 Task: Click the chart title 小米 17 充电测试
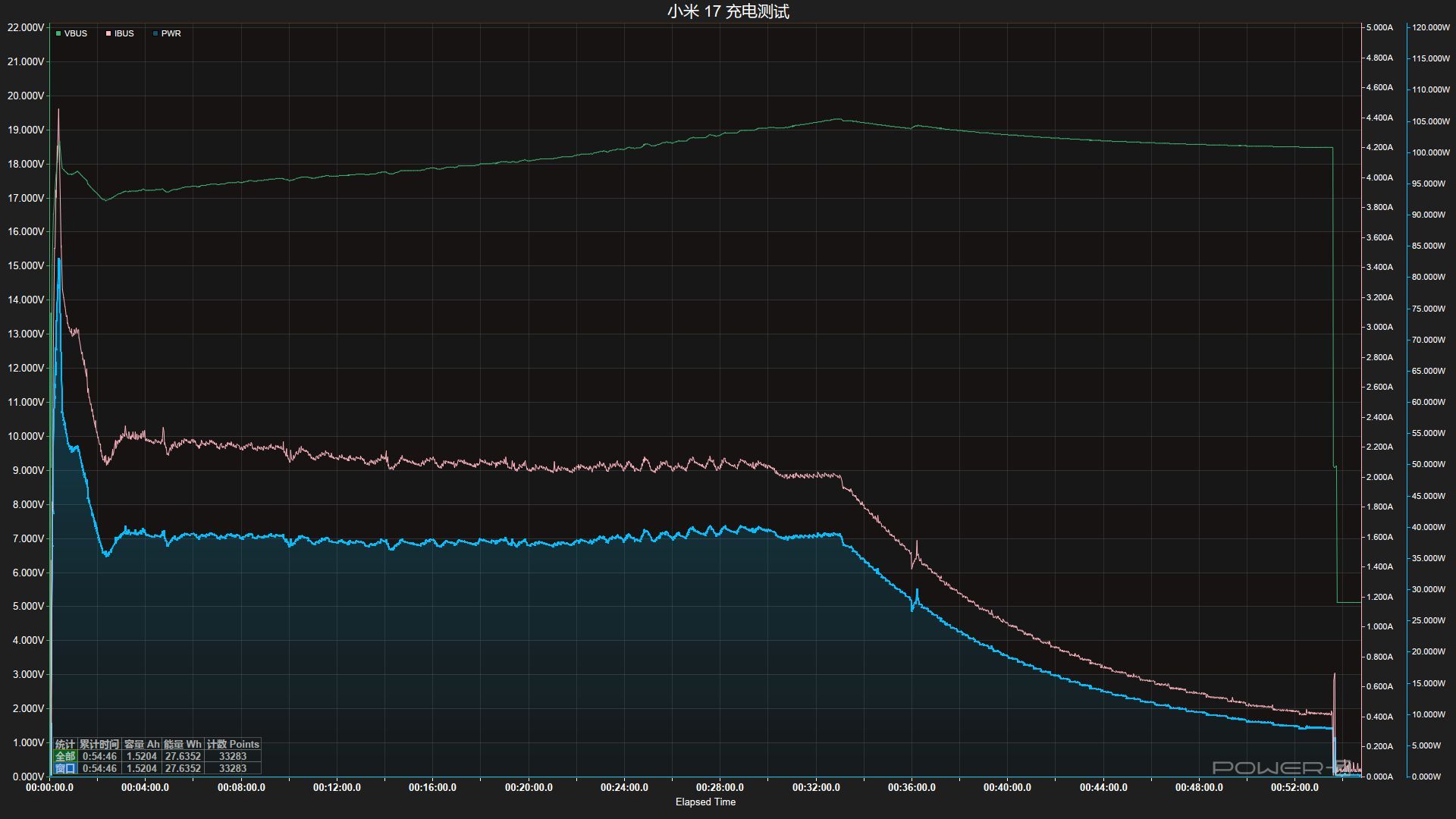click(x=728, y=11)
